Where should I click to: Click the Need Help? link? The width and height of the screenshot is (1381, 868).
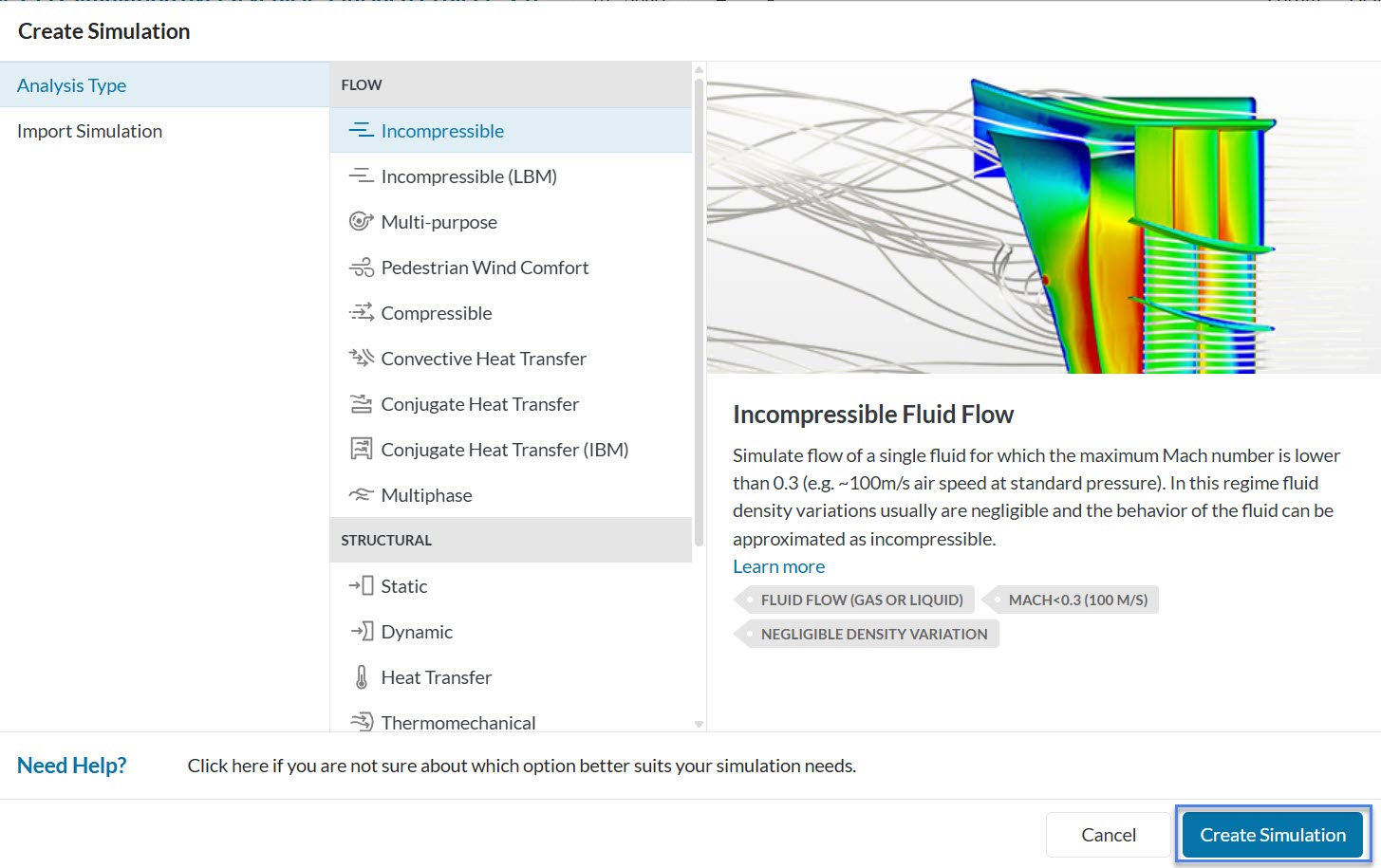coord(72,766)
